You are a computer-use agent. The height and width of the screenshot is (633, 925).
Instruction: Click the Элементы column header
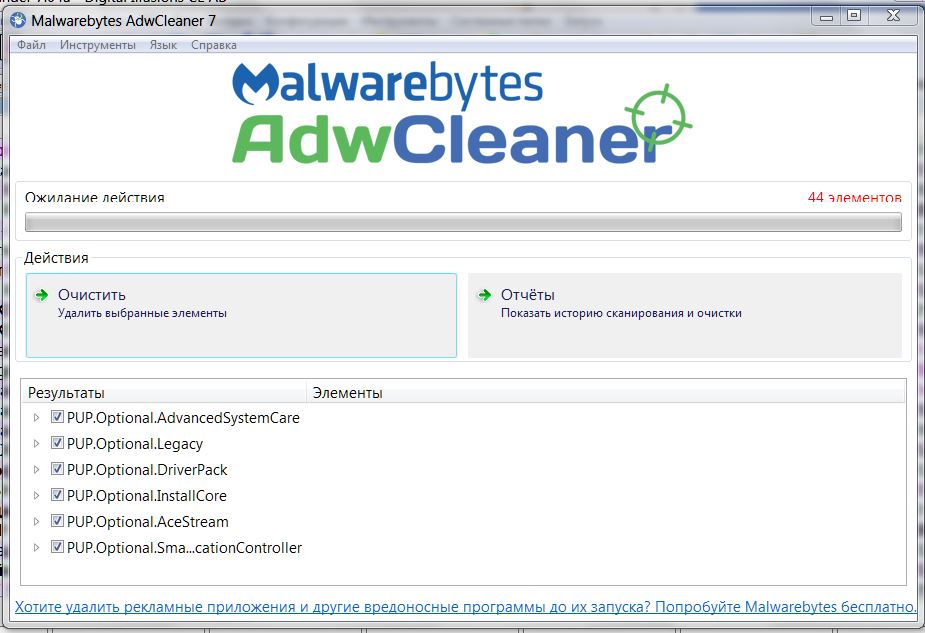point(606,393)
